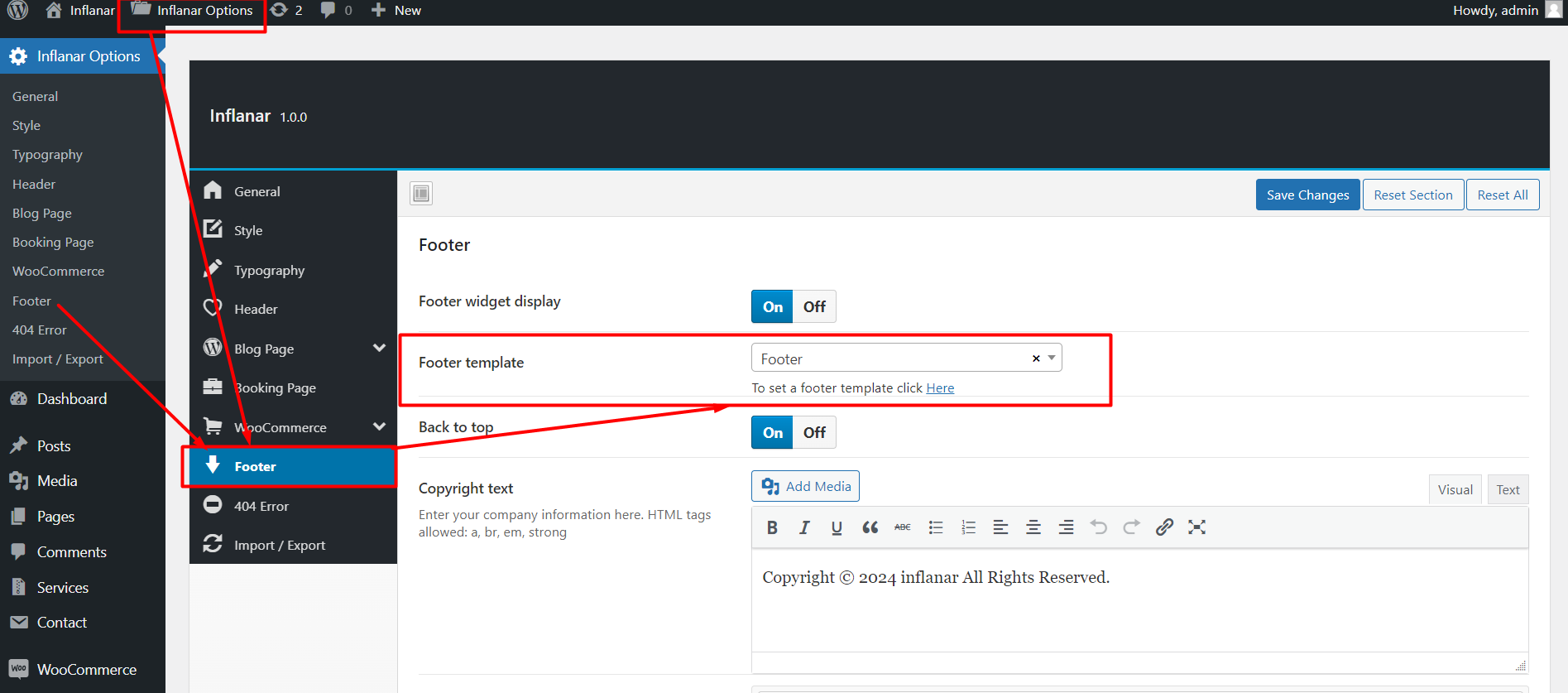Open the Media library menu
Viewport: 1568px width, 693px height.
tap(57, 481)
